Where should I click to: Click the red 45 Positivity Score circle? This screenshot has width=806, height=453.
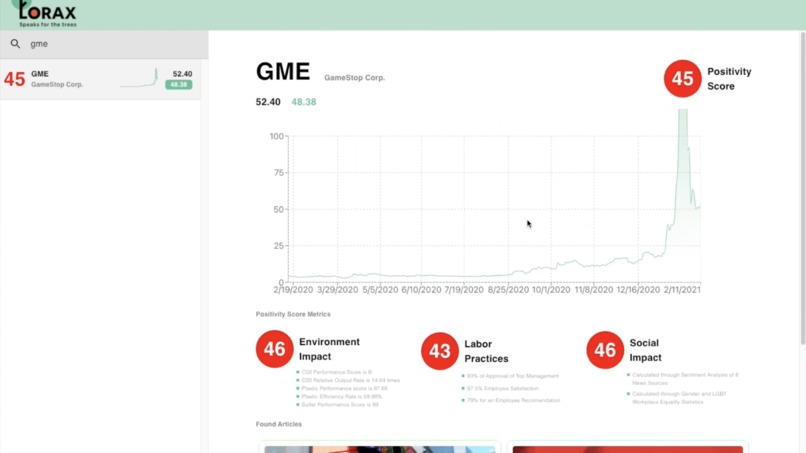coord(682,79)
